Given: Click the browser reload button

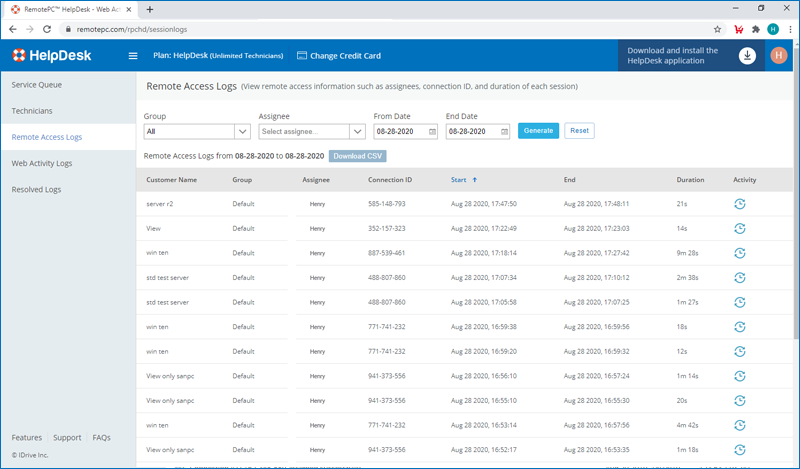Looking at the screenshot, I should 48,30.
